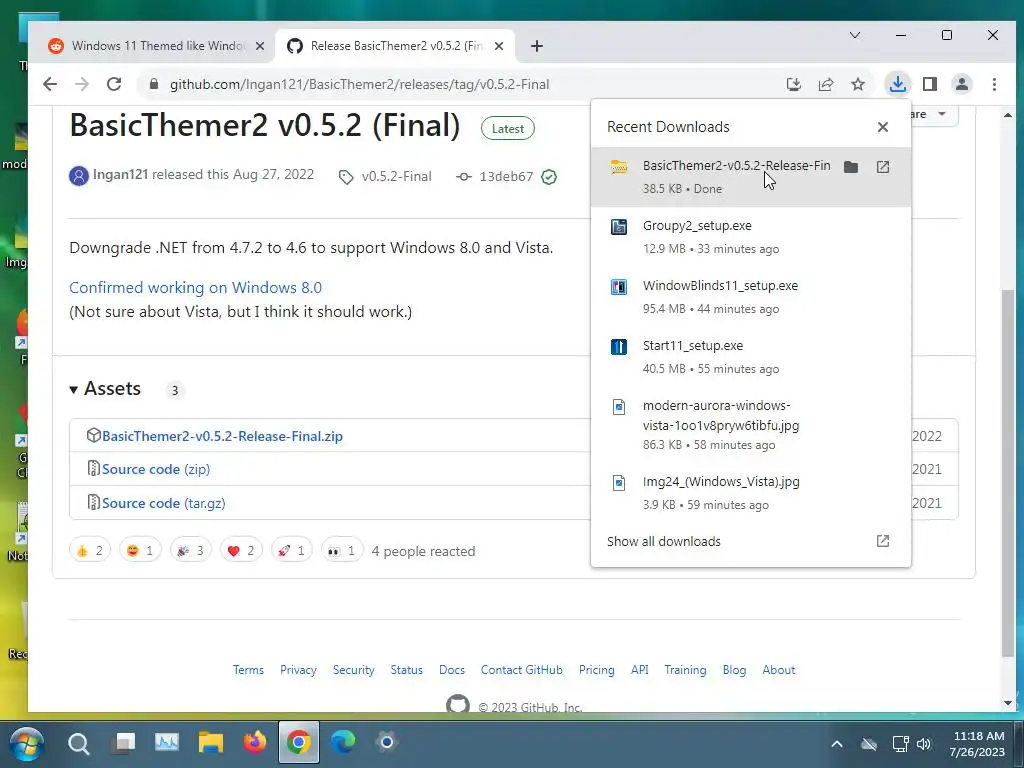Click the page vertical scrollbar thumb
Viewport: 1024px width, 768px height.
[1008, 473]
